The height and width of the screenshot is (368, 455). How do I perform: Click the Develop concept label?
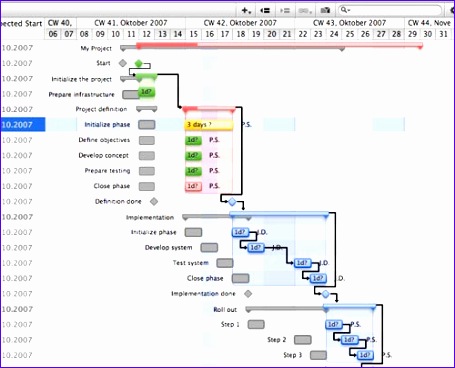[x=104, y=155]
